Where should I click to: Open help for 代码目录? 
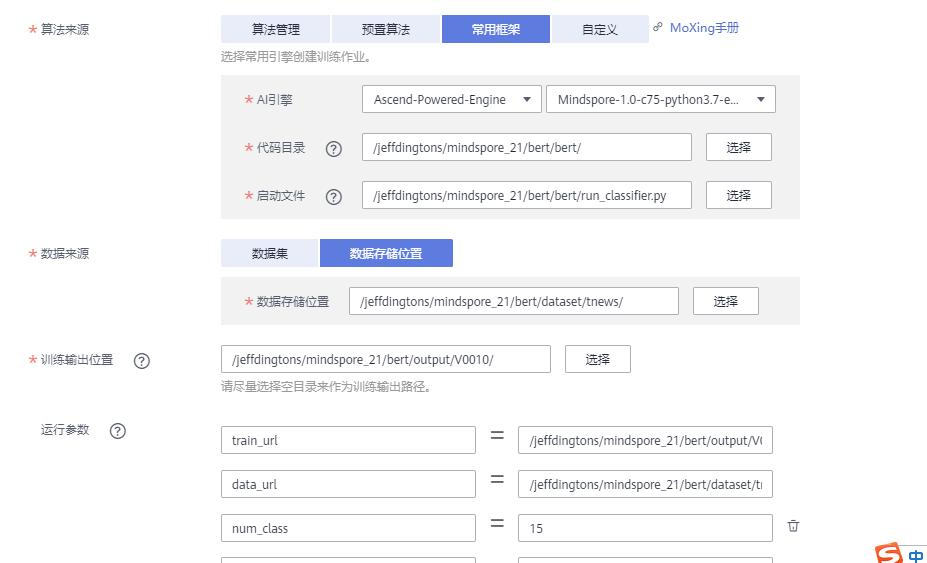pos(333,148)
